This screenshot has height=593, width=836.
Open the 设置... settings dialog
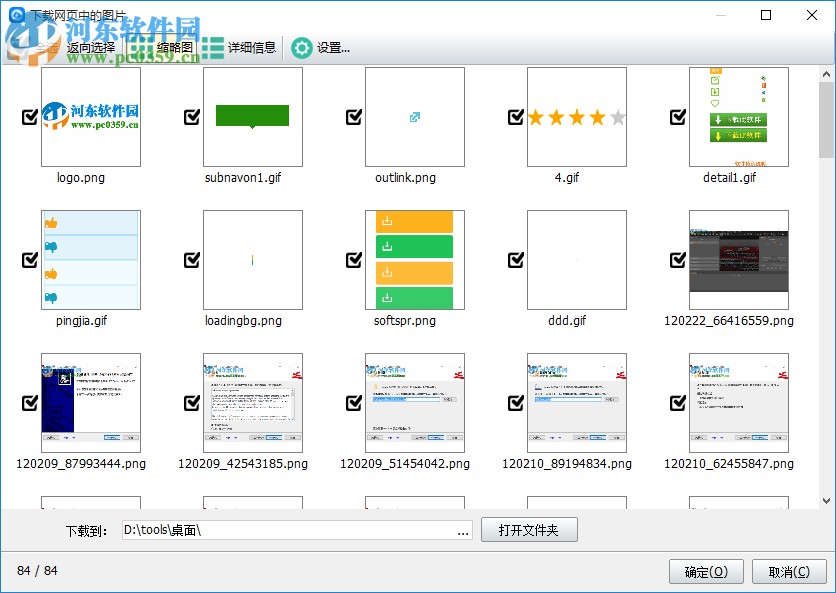tap(321, 48)
